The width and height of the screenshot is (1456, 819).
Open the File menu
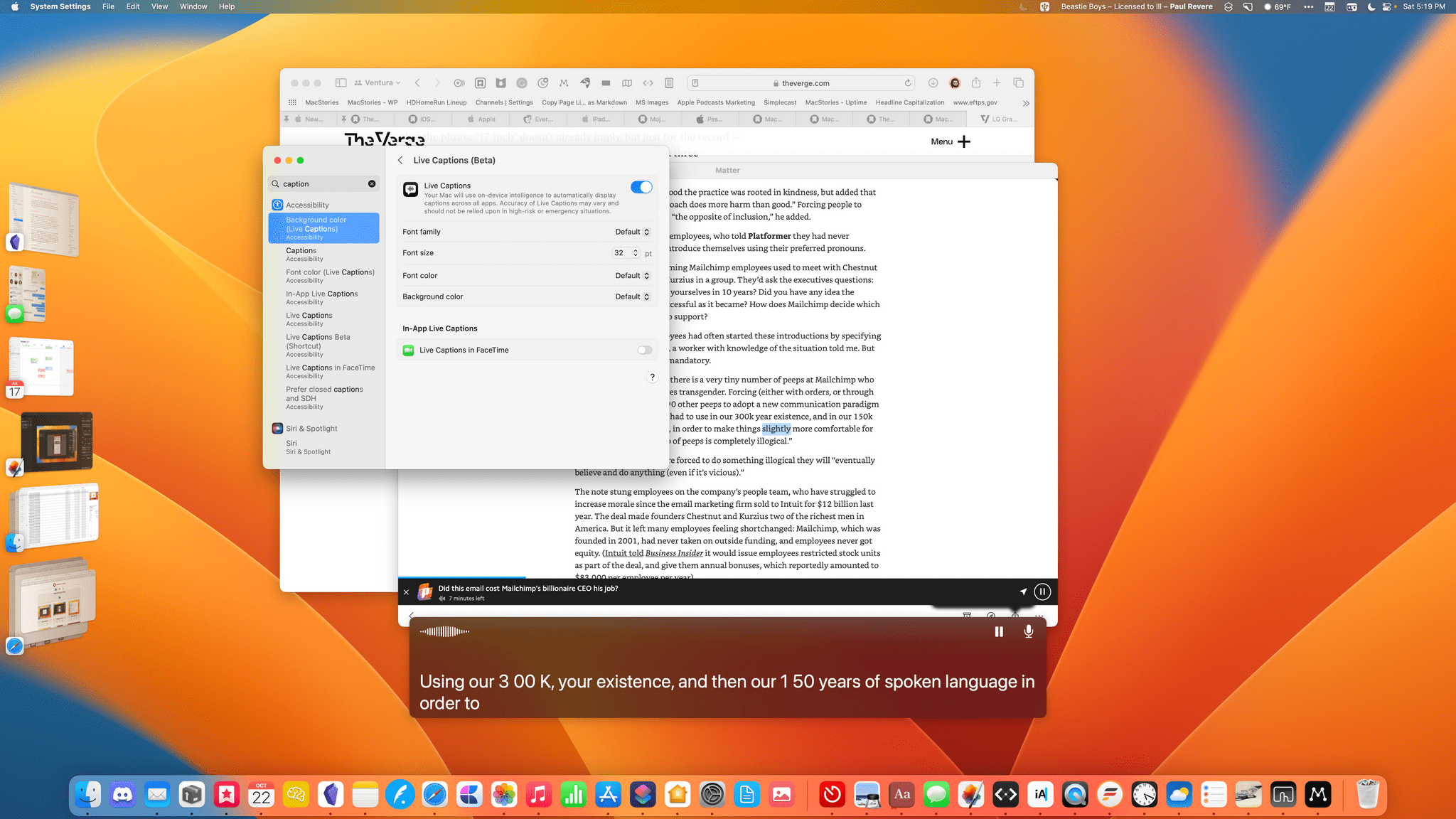[108, 6]
